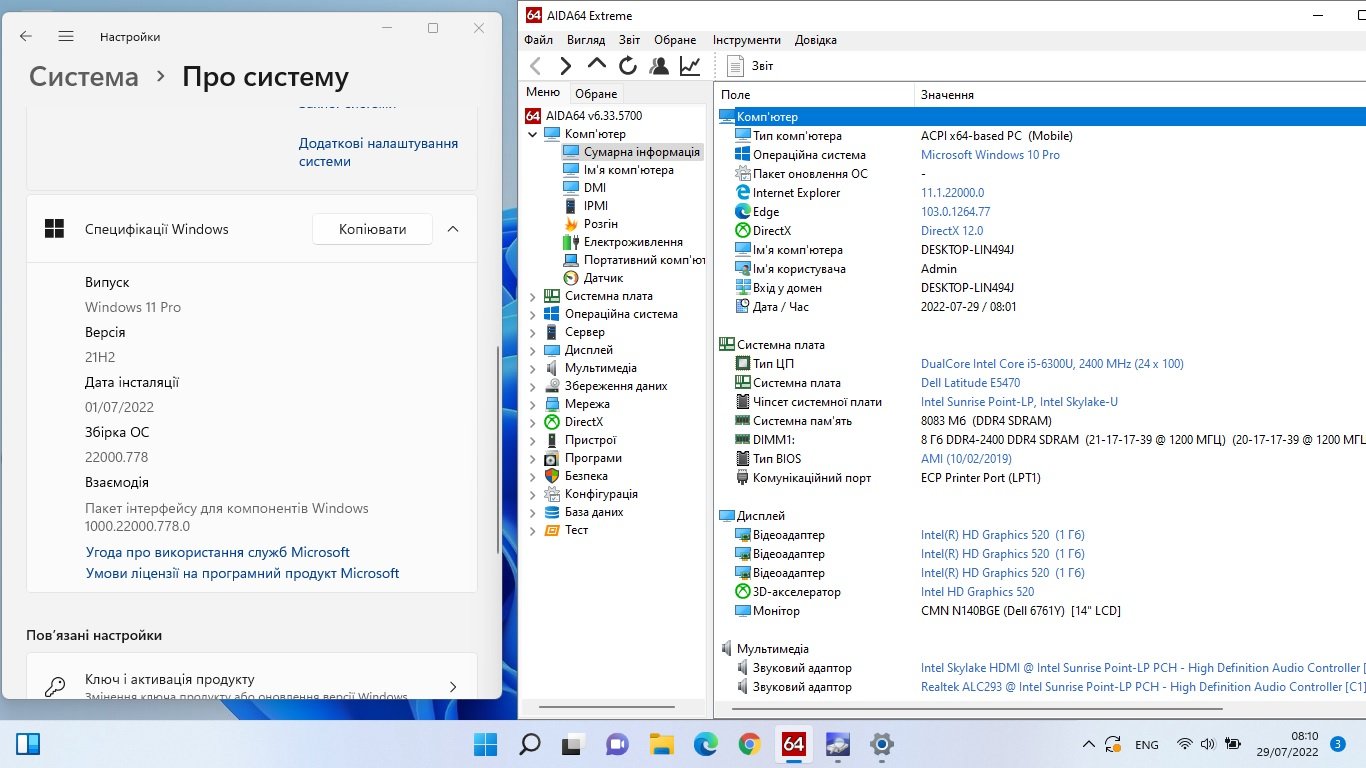Open the DirectX 12.0 value link
Screen dimensions: 1366x768
(952, 231)
